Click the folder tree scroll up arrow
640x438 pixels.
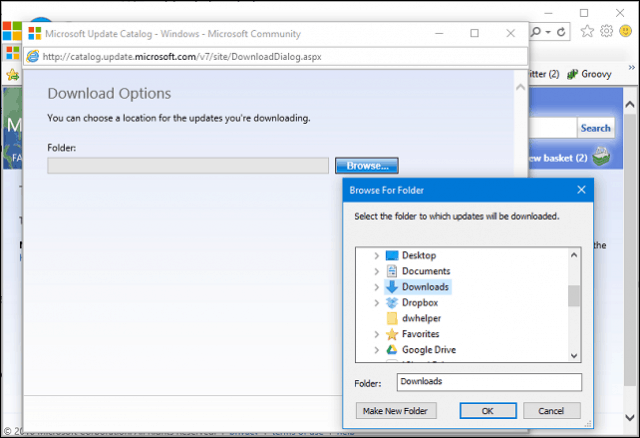click(x=574, y=255)
